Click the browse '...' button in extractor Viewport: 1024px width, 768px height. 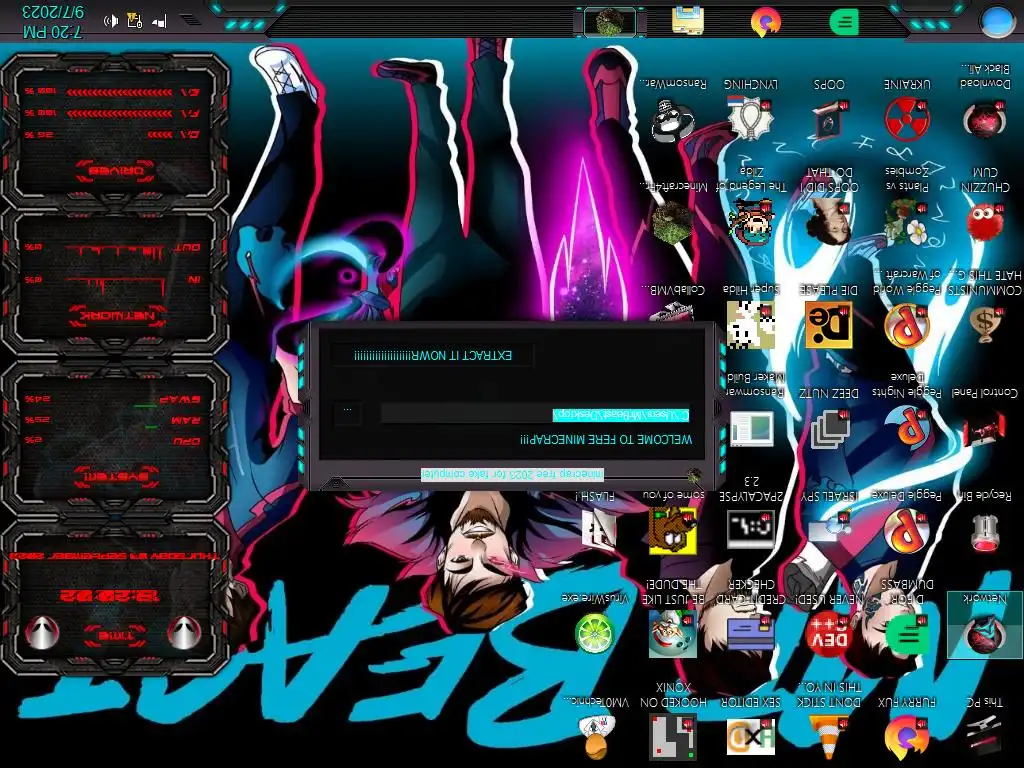coord(347,412)
